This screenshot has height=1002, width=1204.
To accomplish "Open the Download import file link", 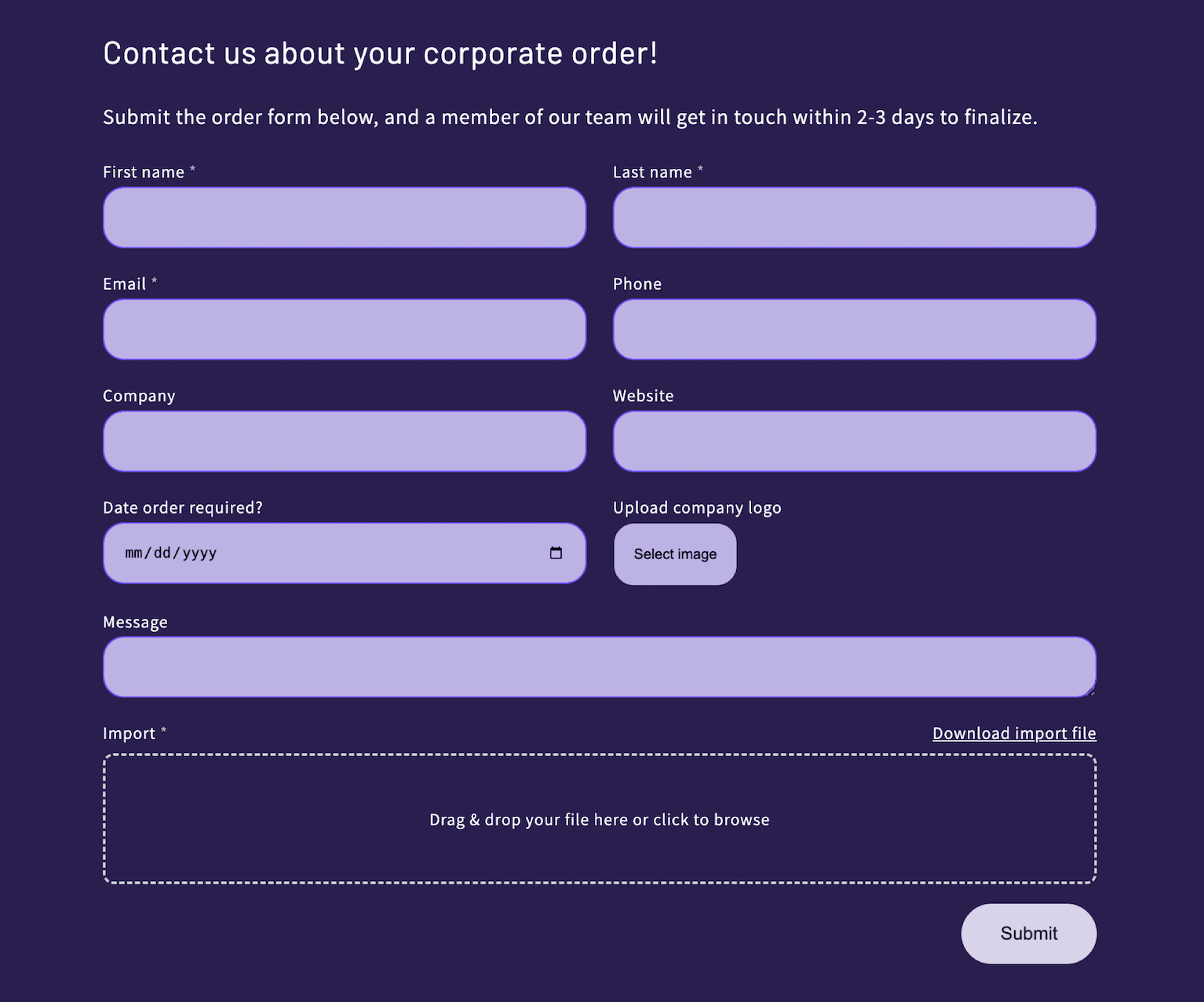I will [1013, 733].
